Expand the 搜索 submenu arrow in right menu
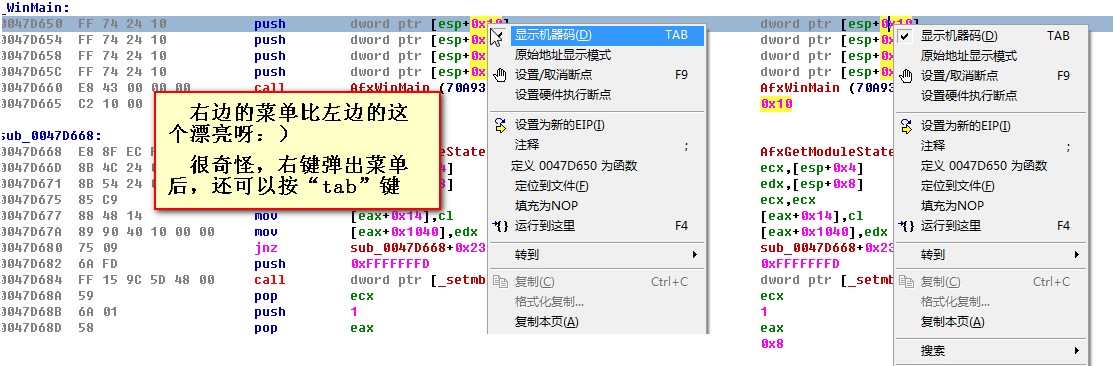1115x366 pixels. [1077, 350]
